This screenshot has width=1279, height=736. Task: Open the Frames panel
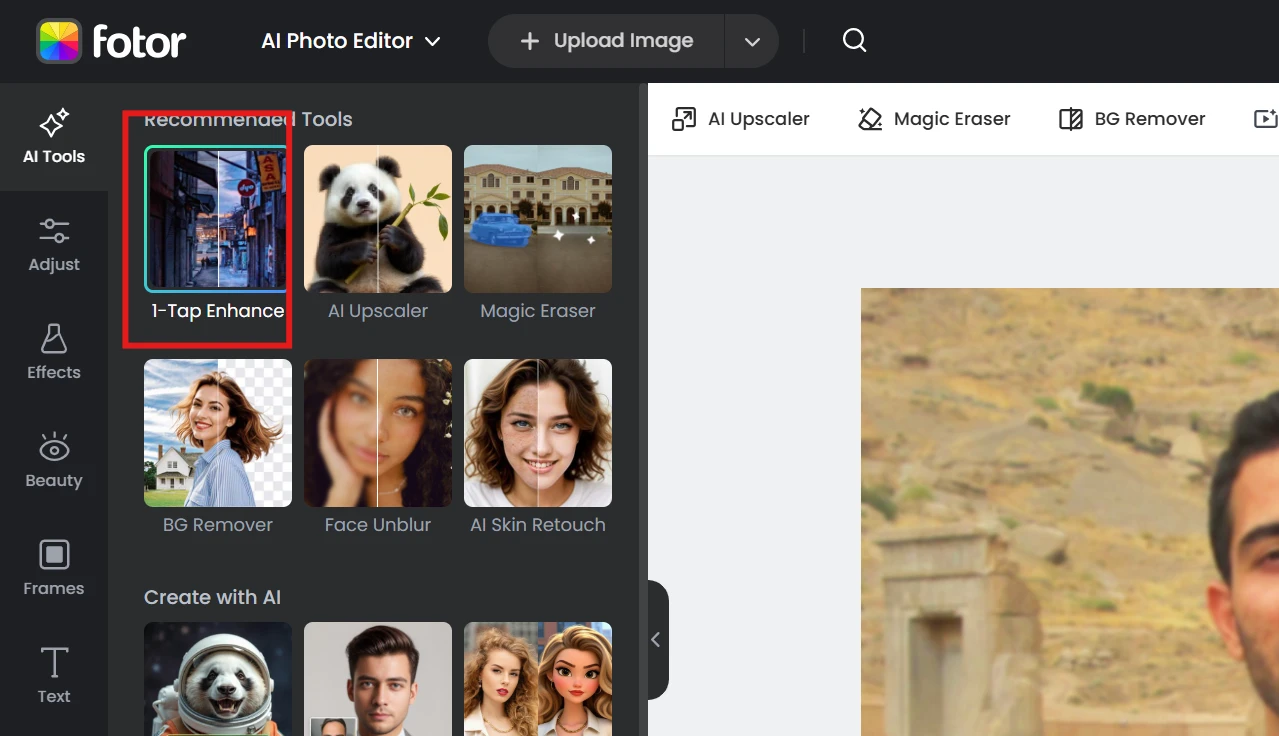(x=54, y=568)
